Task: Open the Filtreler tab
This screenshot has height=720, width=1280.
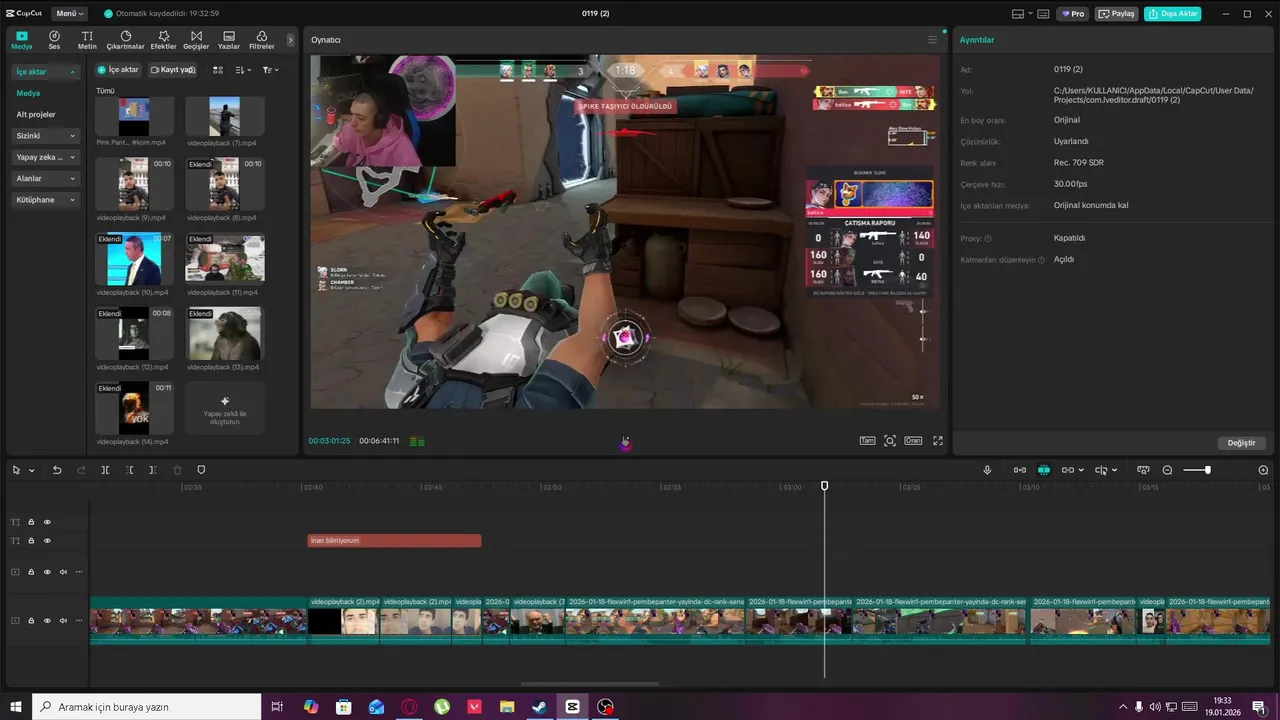Action: [261, 40]
